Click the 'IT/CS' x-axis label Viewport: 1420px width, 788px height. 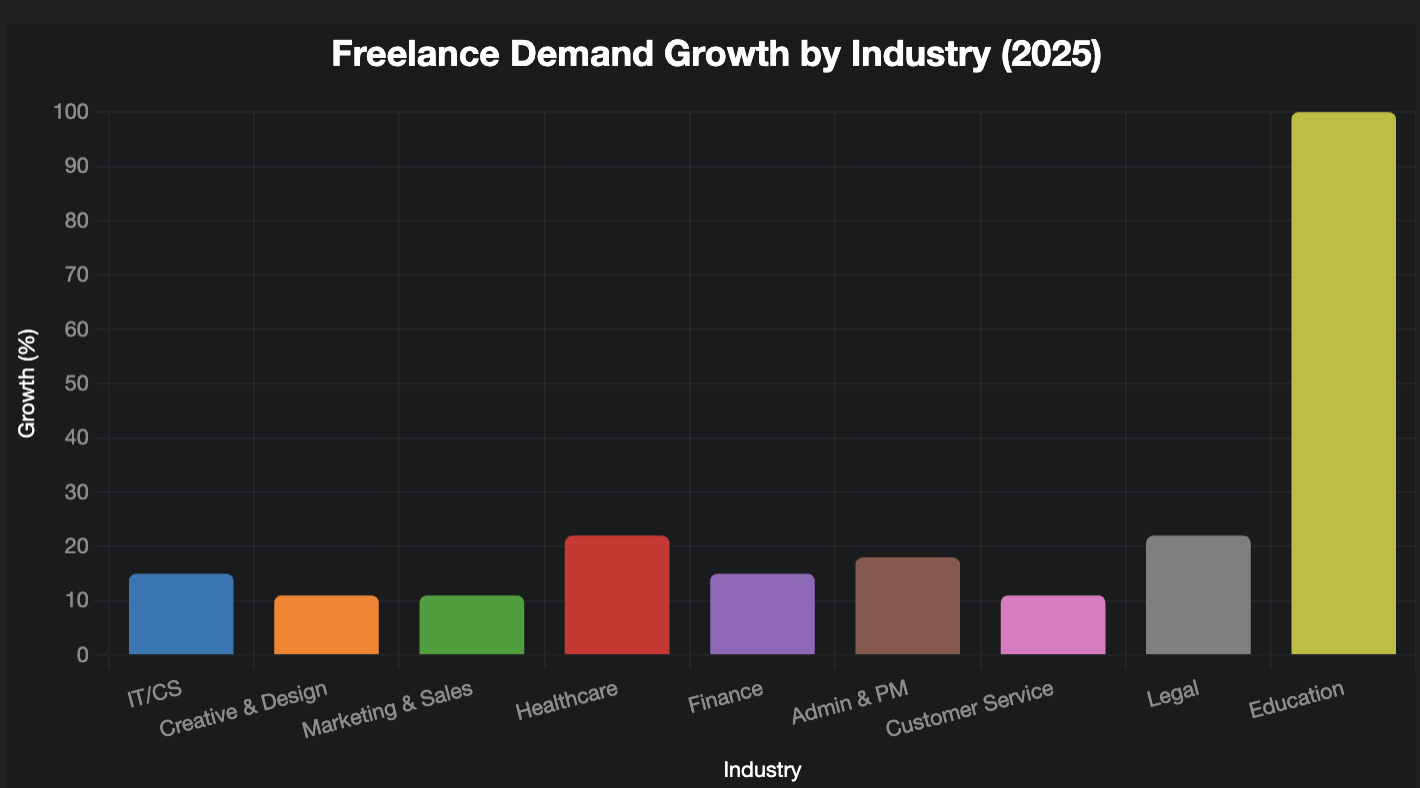[x=154, y=695]
